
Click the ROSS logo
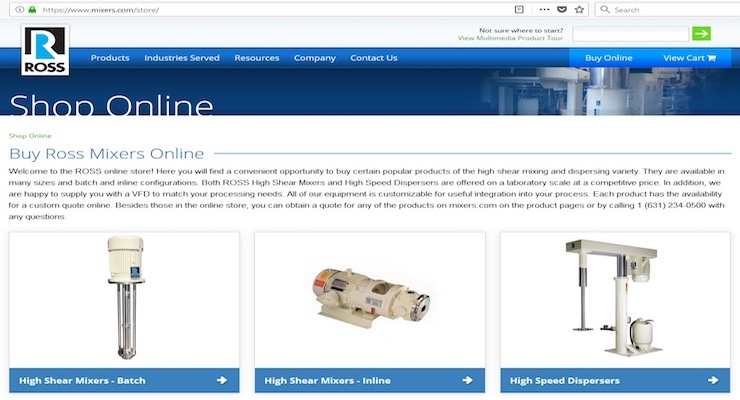point(45,50)
